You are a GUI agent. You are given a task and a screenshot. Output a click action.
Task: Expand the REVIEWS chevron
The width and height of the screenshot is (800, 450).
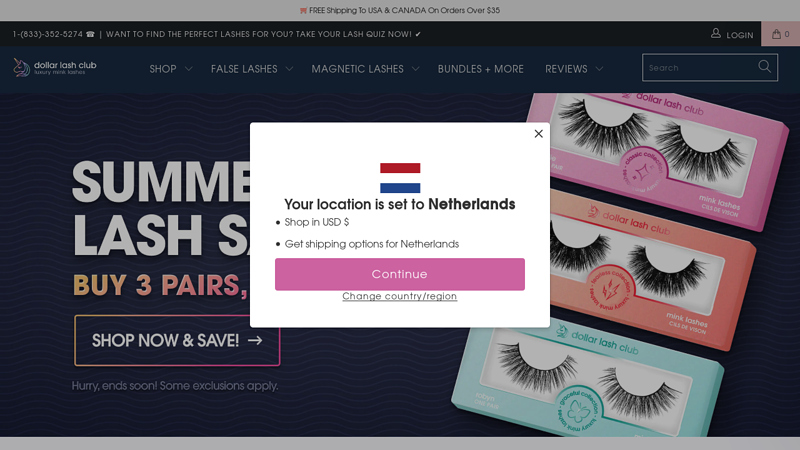[x=599, y=69]
